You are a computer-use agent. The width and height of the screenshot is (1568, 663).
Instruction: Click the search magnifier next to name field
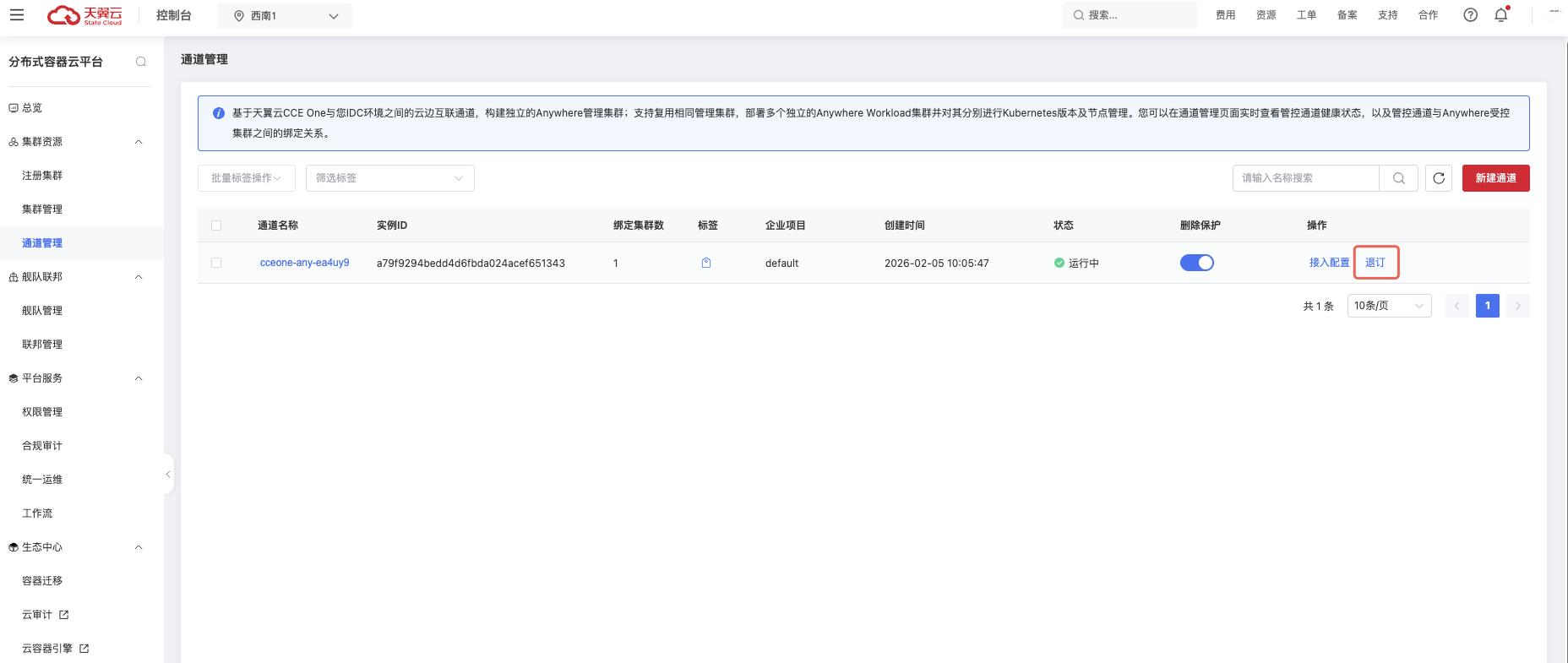point(1398,178)
